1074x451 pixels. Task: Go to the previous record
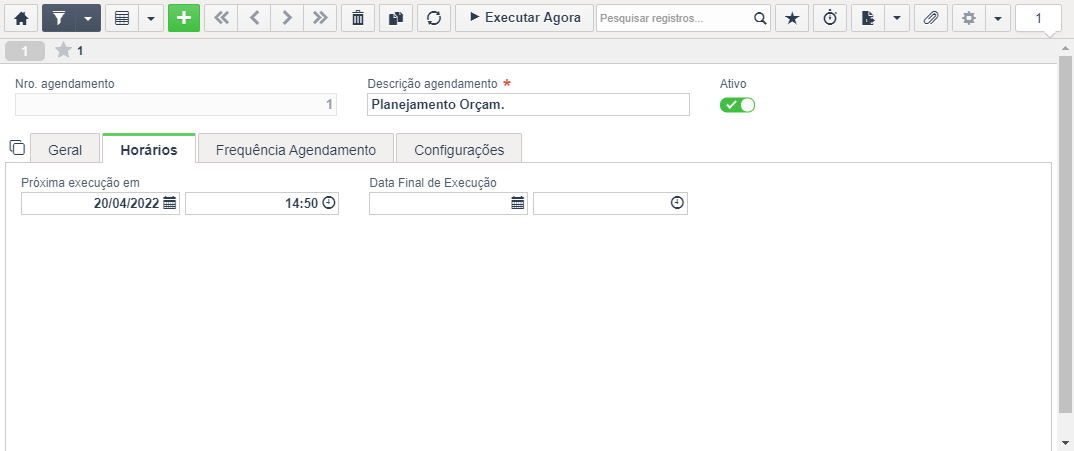pos(254,19)
